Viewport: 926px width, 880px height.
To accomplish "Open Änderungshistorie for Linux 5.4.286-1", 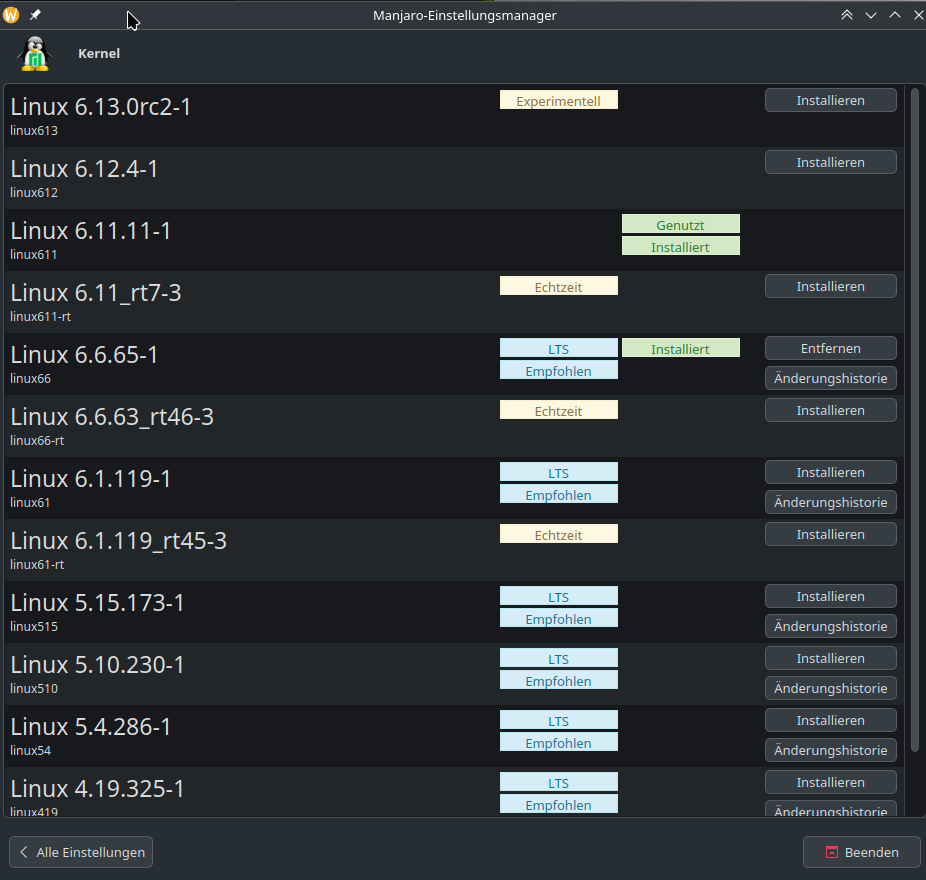I will 830,751.
